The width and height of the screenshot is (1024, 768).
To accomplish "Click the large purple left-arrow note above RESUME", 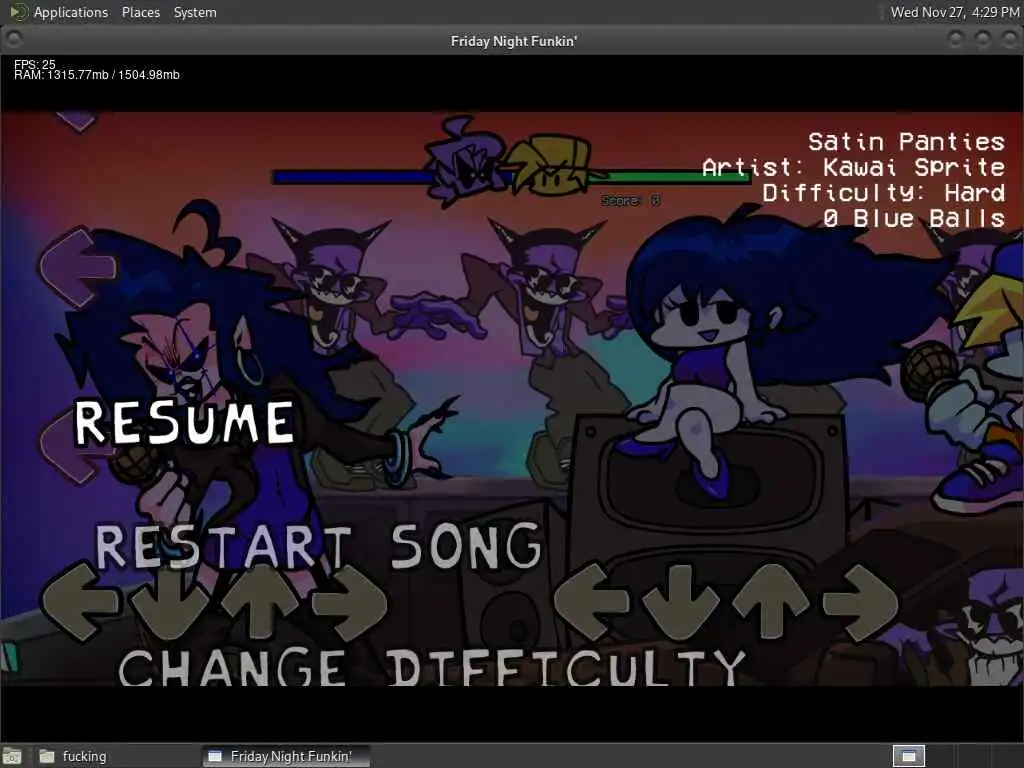I will tap(78, 267).
